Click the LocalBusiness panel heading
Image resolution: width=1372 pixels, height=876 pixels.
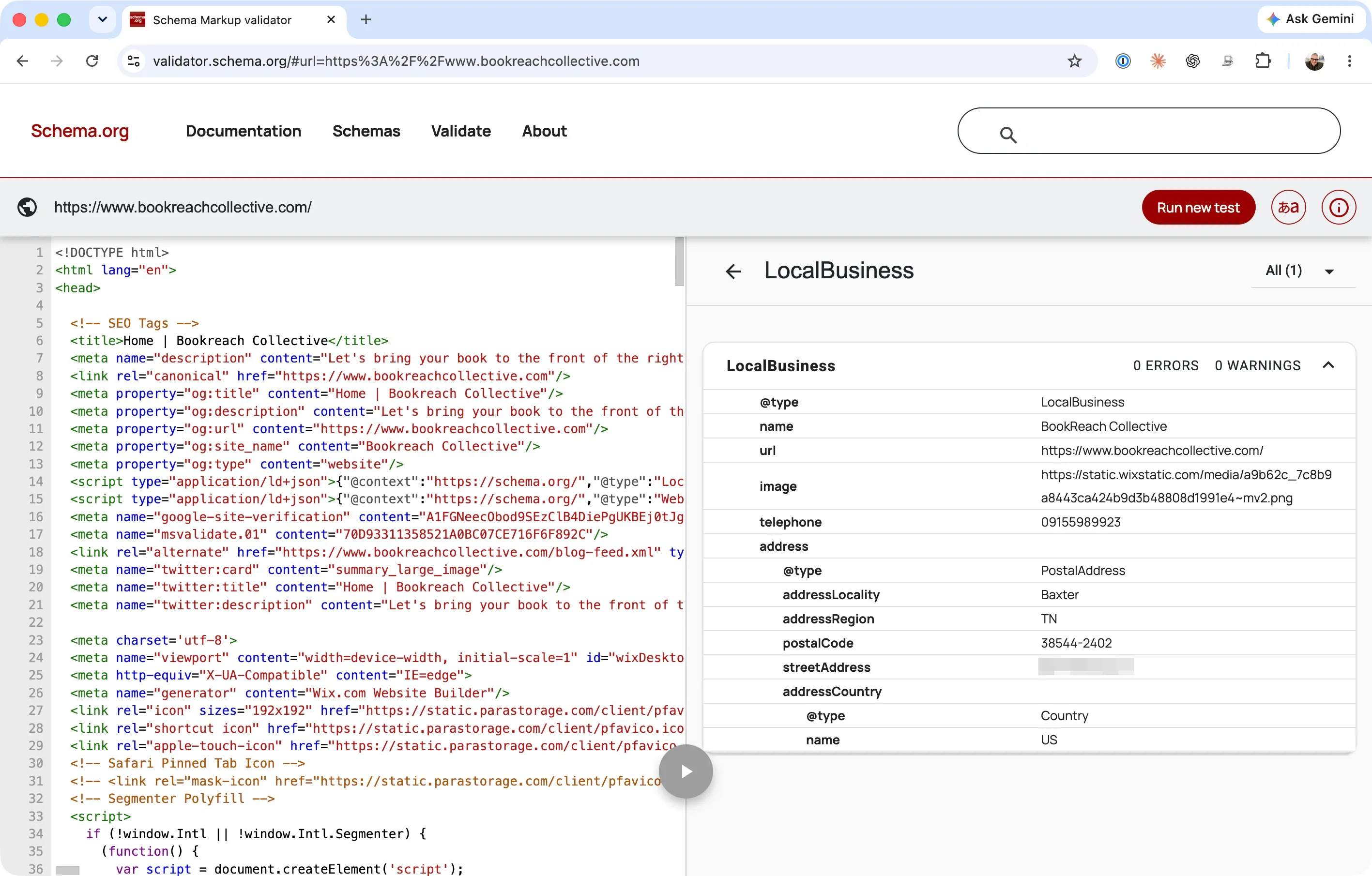point(838,271)
